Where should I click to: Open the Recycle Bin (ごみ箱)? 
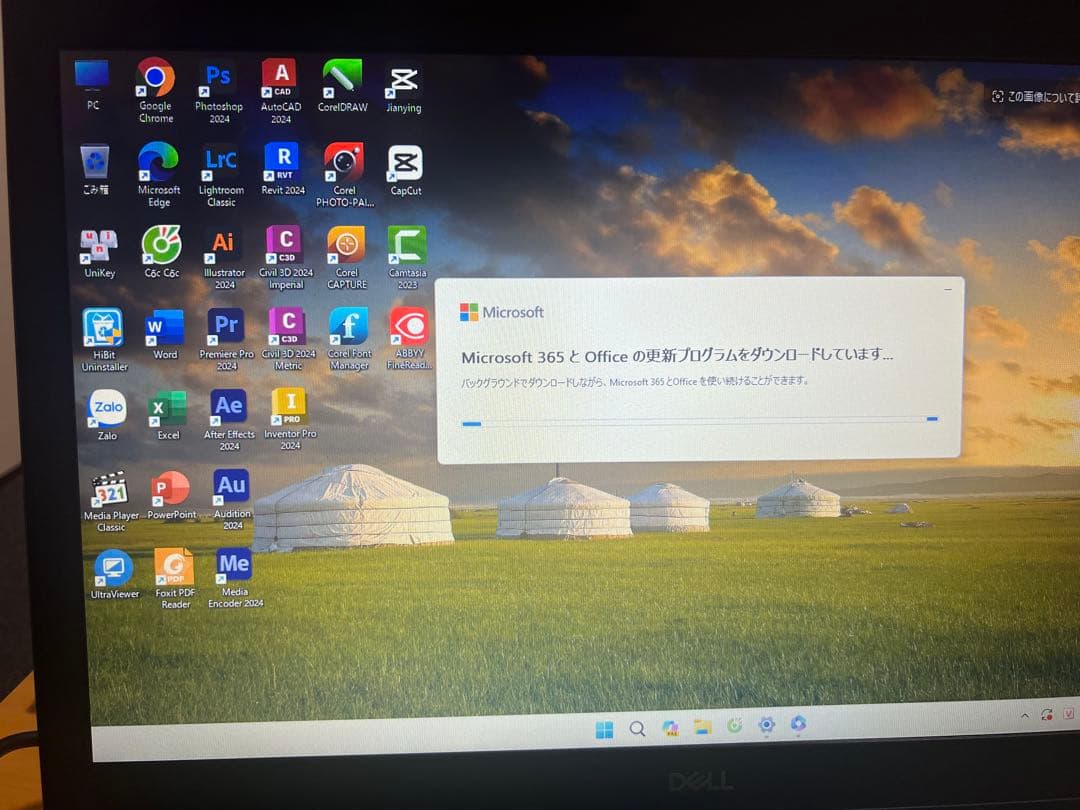[x=94, y=163]
